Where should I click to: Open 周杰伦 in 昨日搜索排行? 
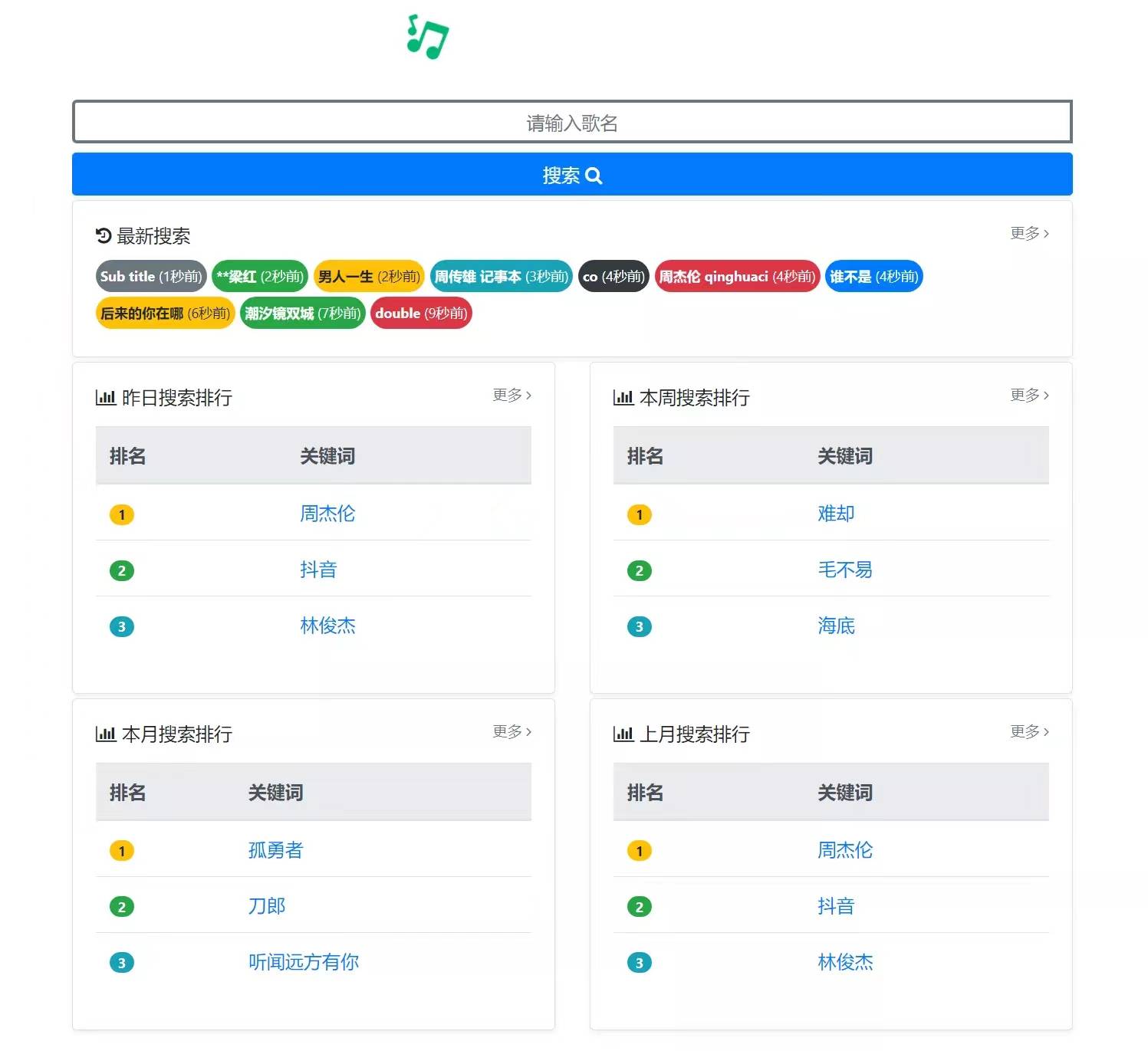click(327, 514)
